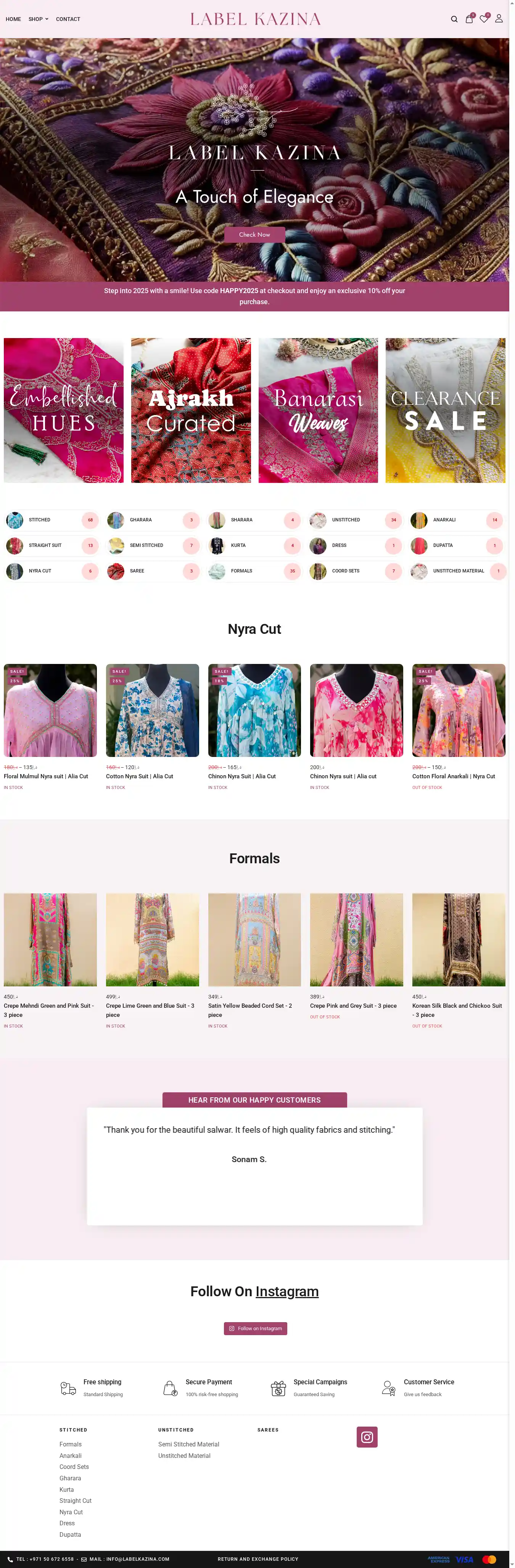Screen dimensions: 515x1568
Task: Open the shopping bag cart icon
Action: click(469, 19)
